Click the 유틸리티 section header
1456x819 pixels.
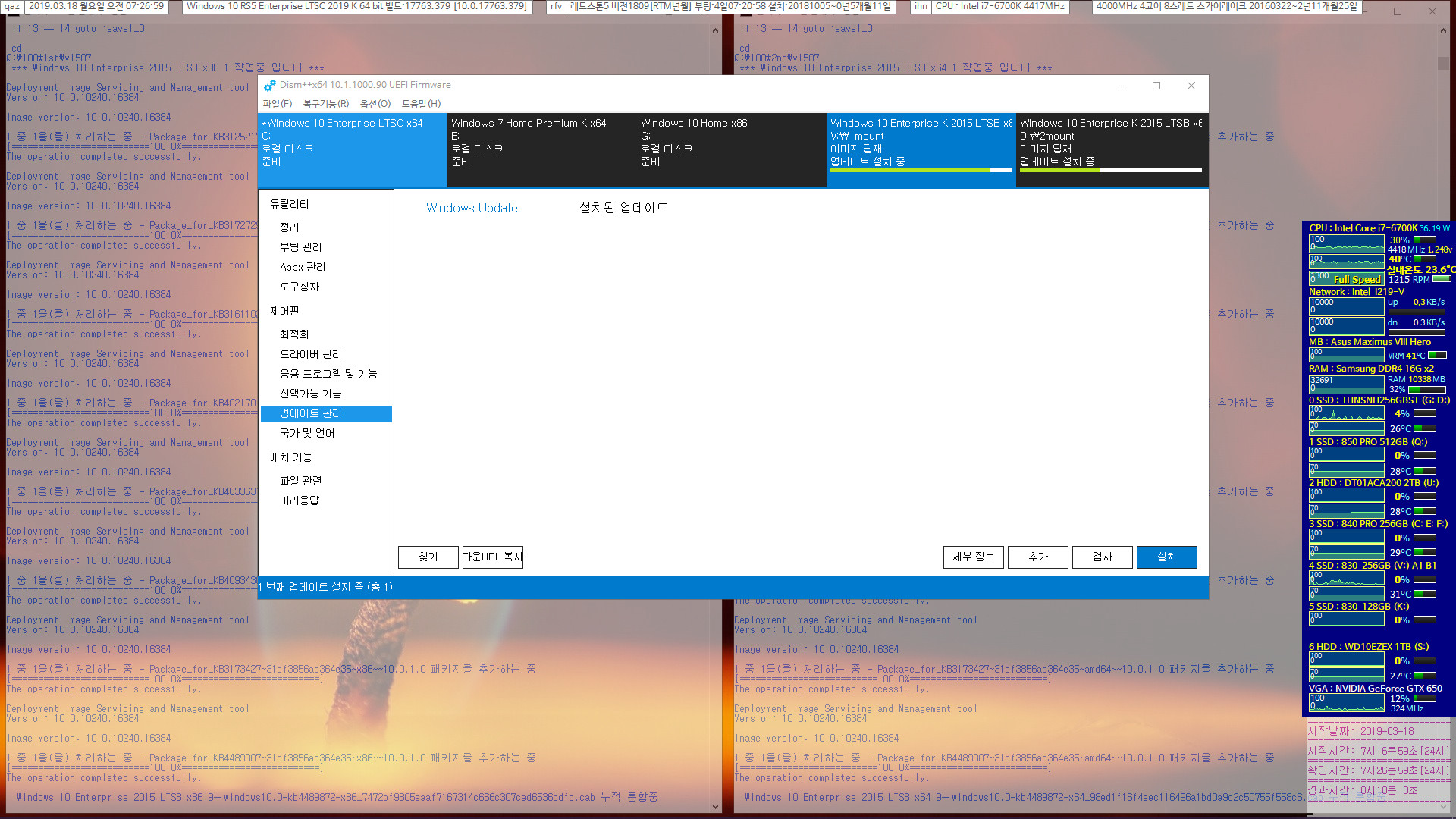(290, 204)
